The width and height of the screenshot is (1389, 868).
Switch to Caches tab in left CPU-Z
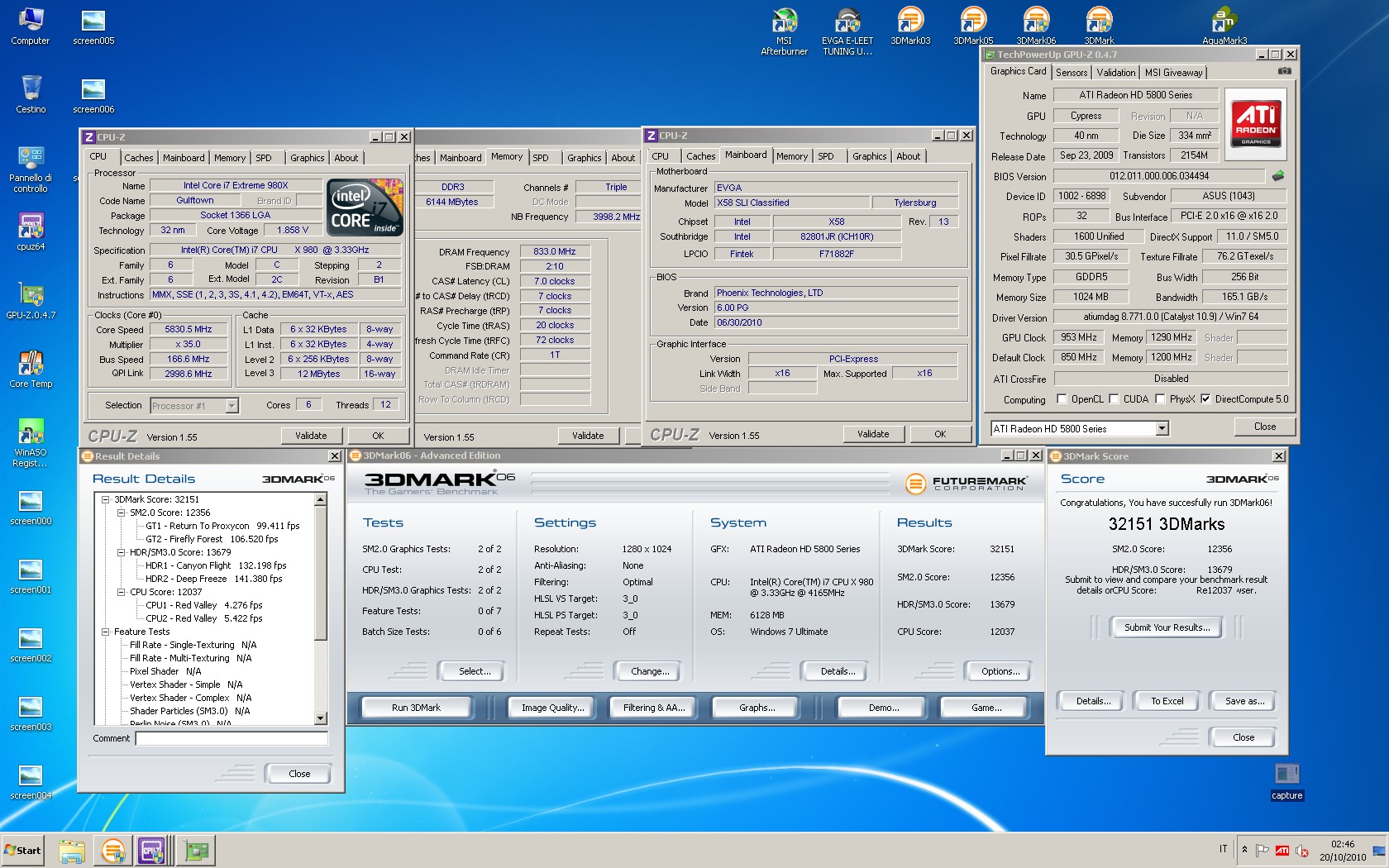[138, 158]
